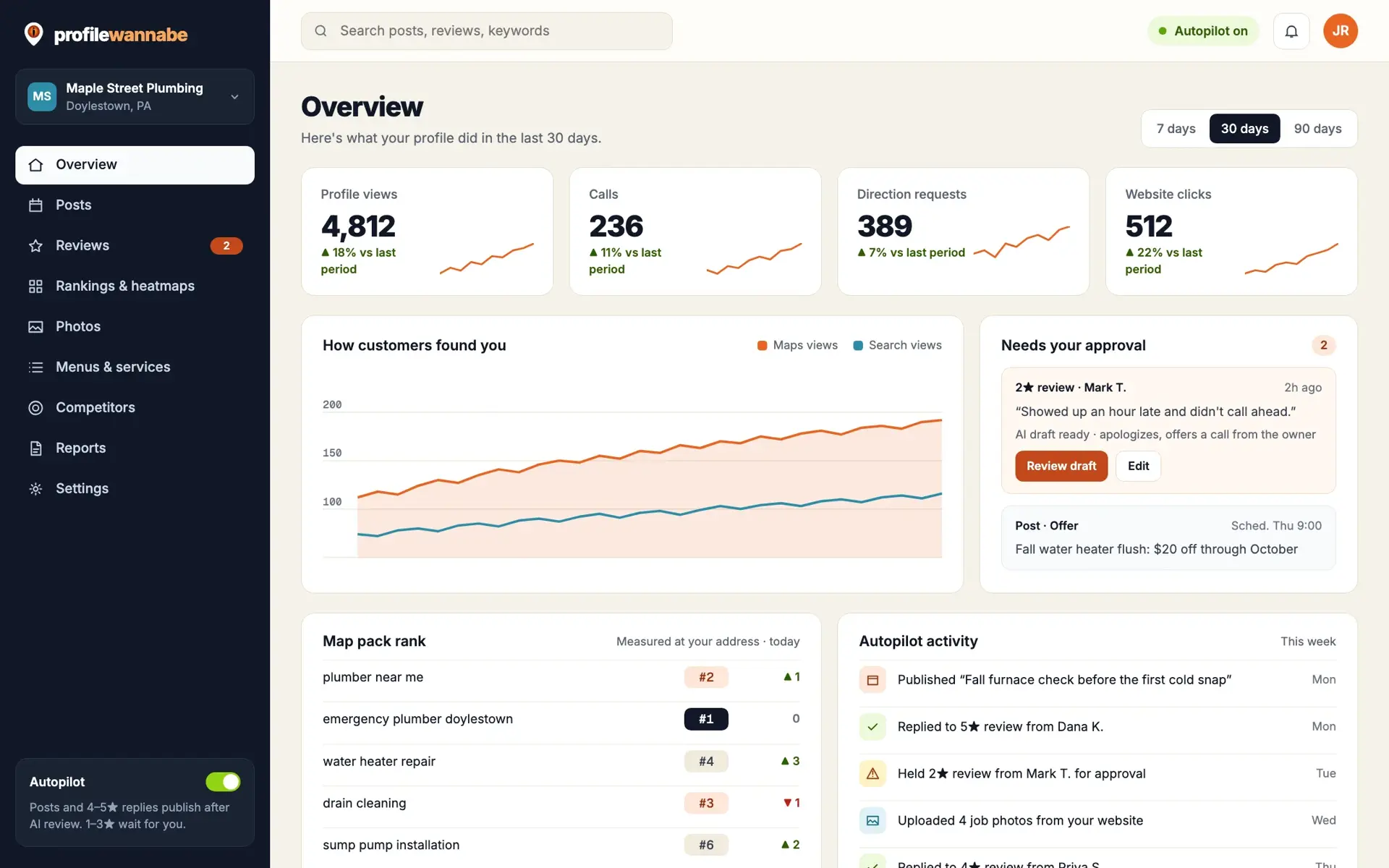Open Rankings & heatmaps page
1389x868 pixels.
(x=135, y=286)
